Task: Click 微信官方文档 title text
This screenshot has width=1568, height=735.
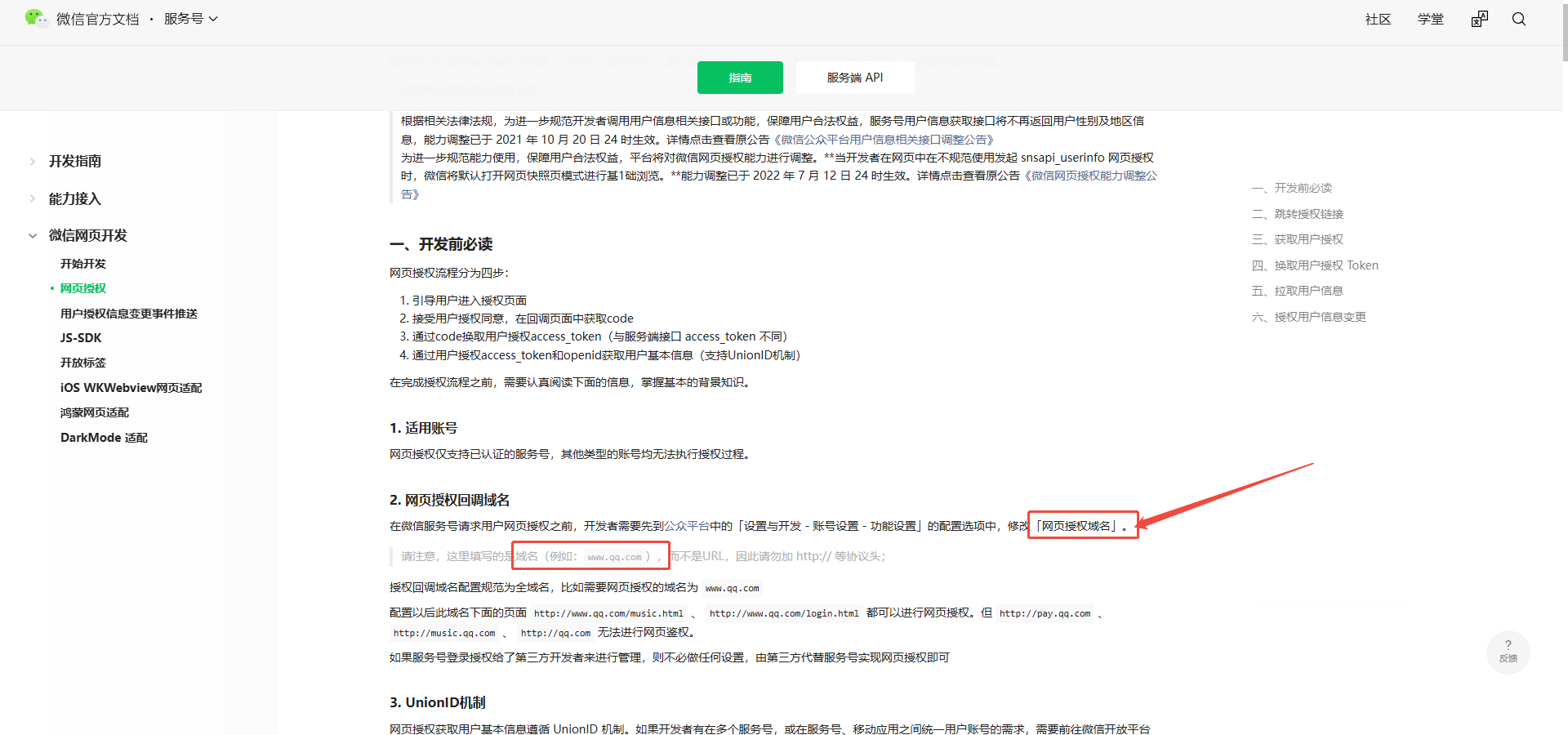Action: pos(98,19)
